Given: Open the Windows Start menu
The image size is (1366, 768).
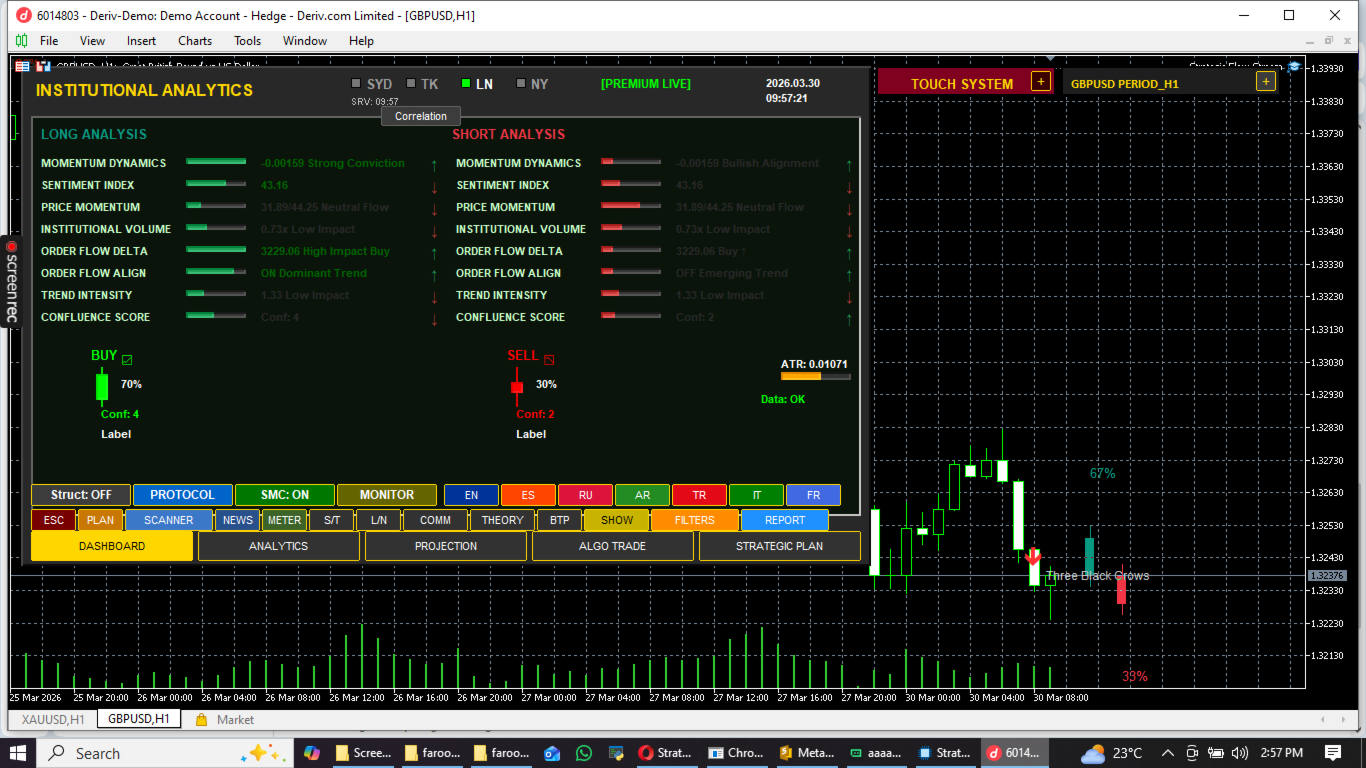Looking at the screenshot, I should pyautogui.click(x=18, y=753).
